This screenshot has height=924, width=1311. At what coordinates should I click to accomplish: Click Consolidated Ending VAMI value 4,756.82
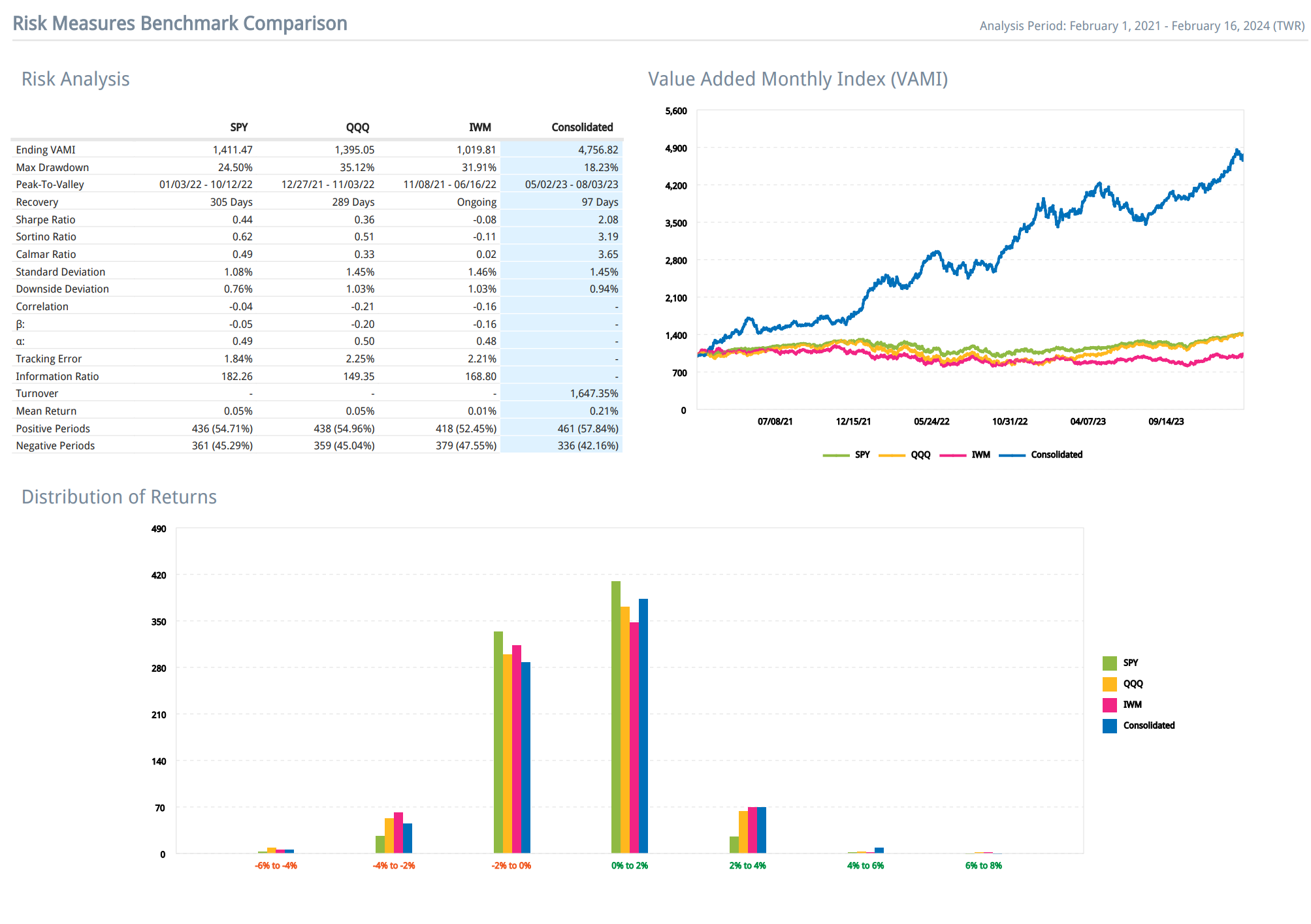coord(598,150)
